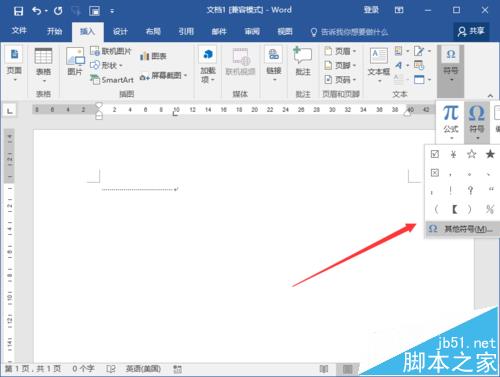The image size is (500, 377).
Task: Insert signature line icon
Action: pos(422,51)
